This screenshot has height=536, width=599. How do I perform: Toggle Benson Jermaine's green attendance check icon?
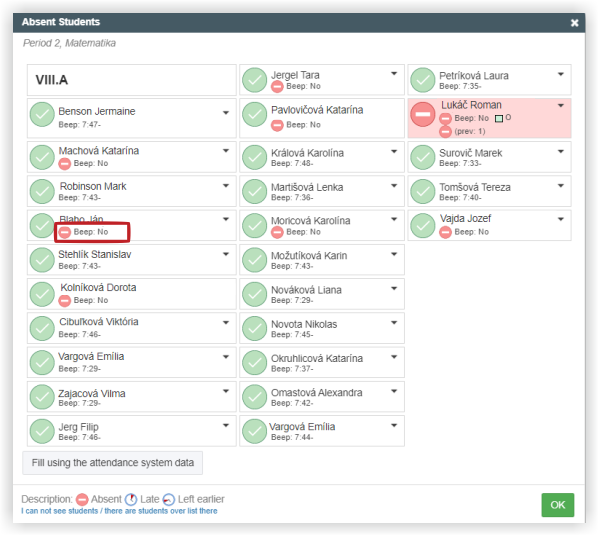[42, 115]
